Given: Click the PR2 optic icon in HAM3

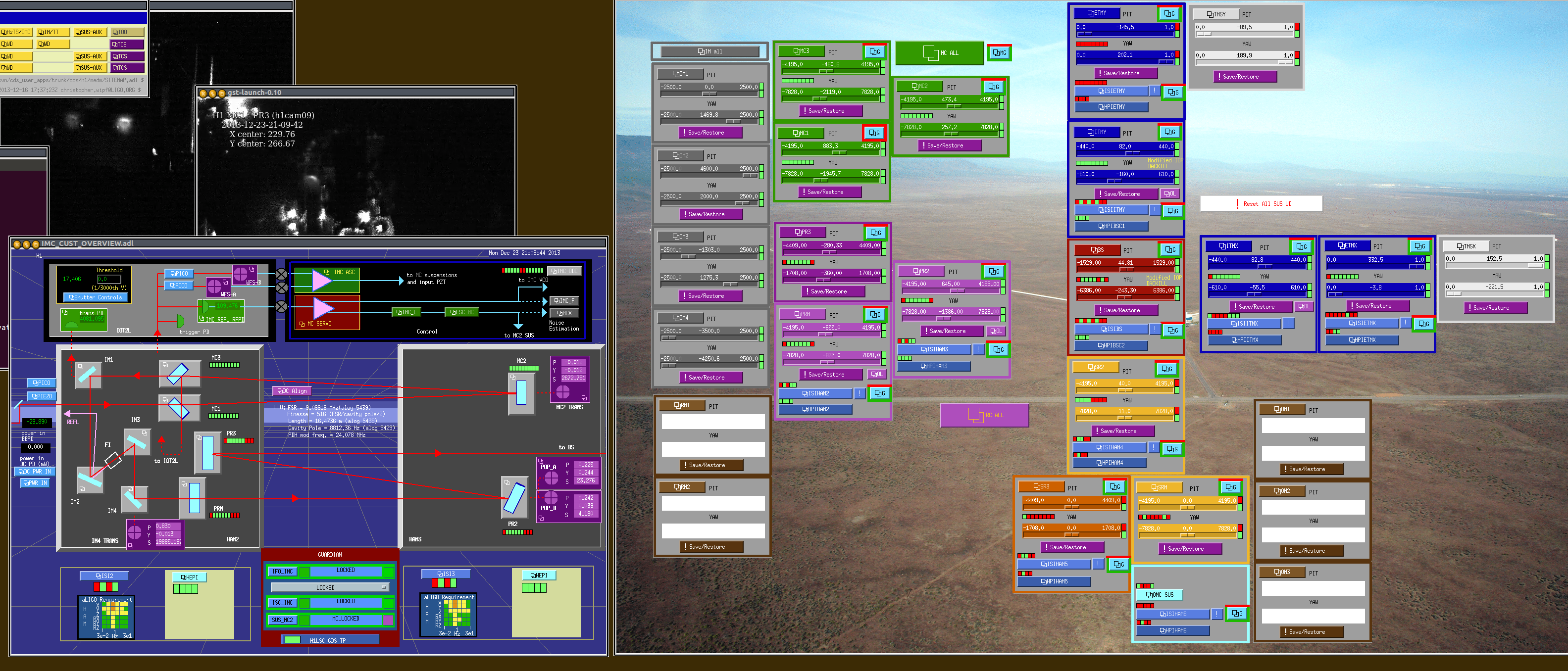Looking at the screenshot, I should click(514, 497).
